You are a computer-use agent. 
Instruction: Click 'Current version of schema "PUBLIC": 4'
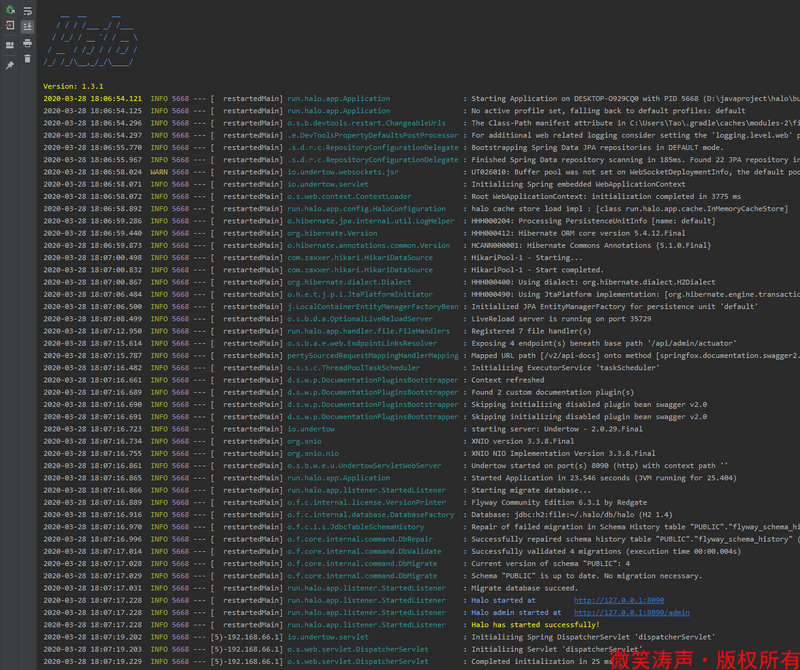tap(551, 564)
